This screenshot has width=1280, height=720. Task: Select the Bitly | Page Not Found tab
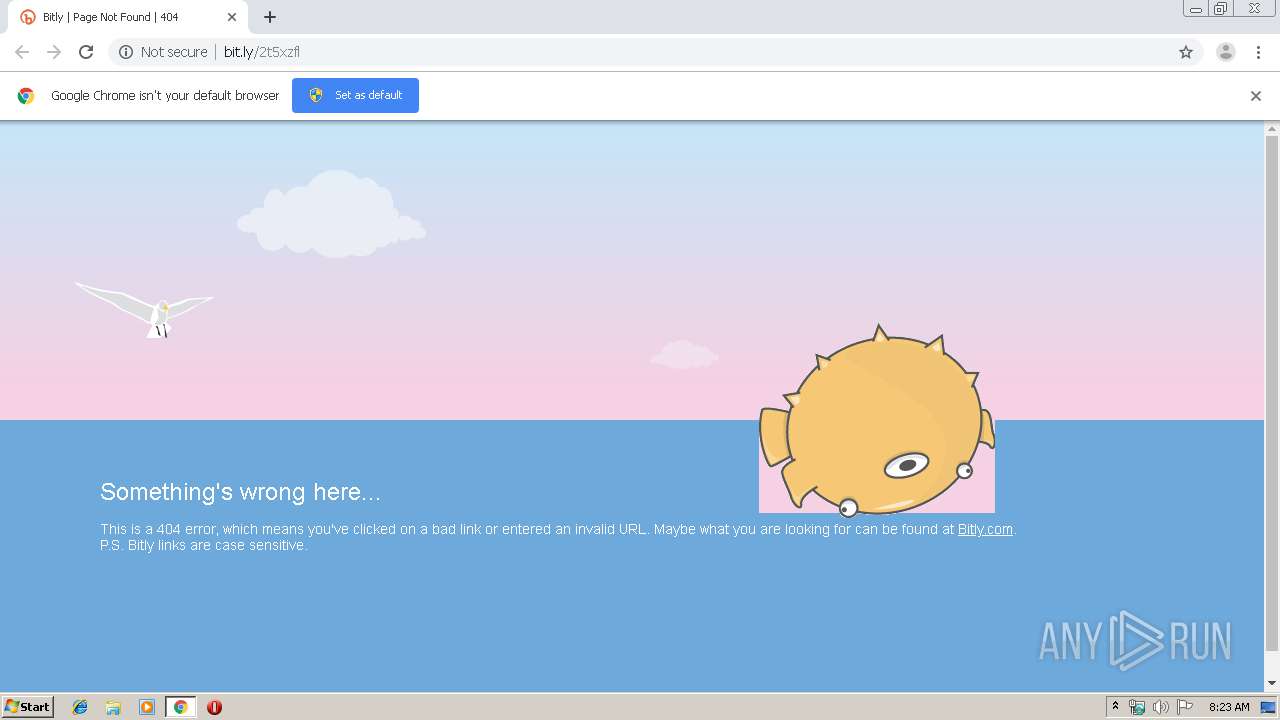click(x=128, y=17)
